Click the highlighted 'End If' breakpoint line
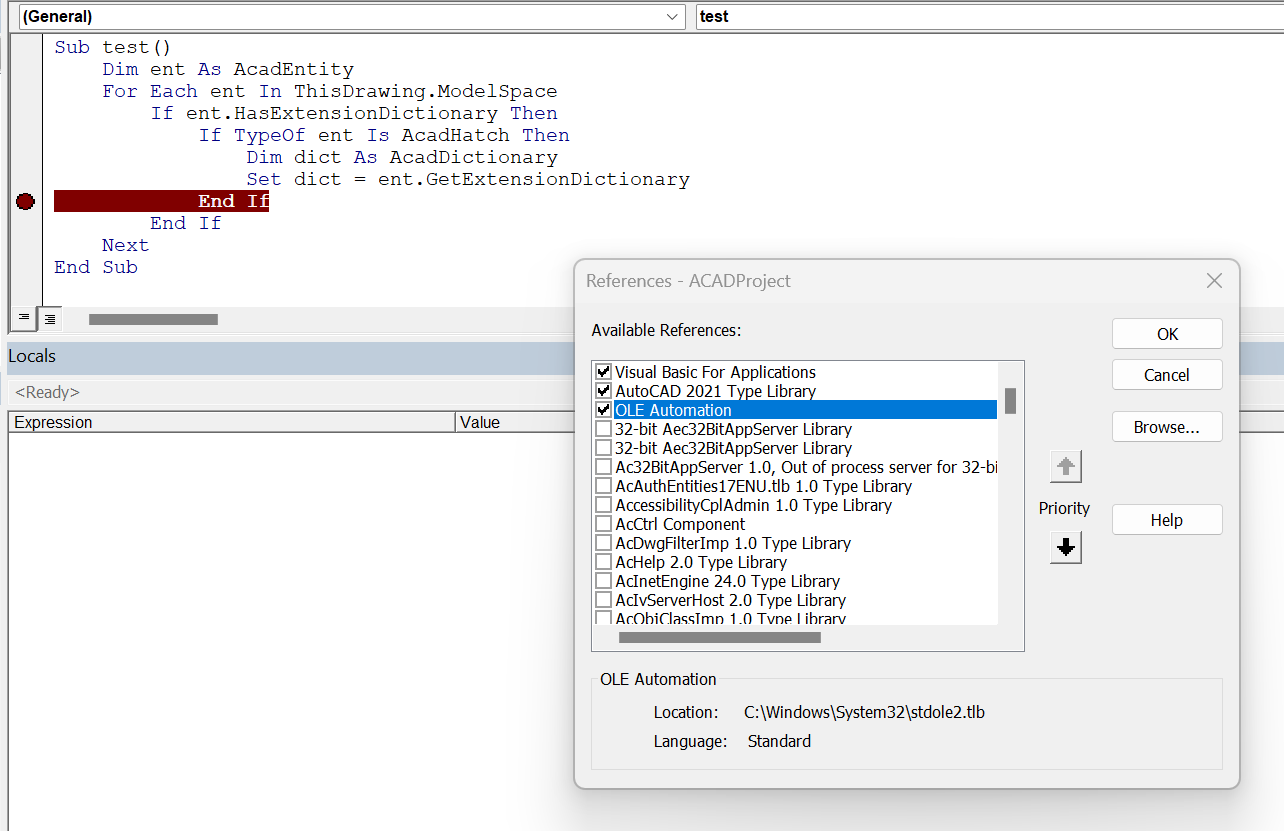The width and height of the screenshot is (1284, 831). click(161, 202)
